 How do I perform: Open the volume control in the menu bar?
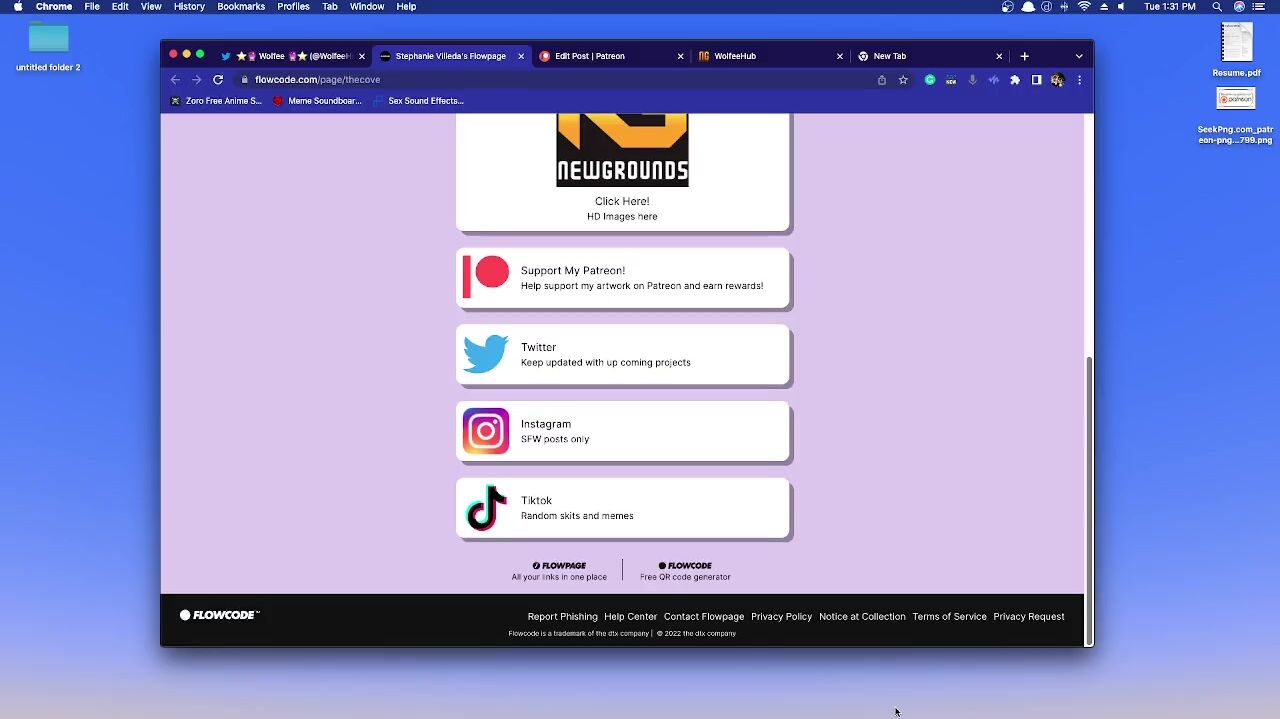coord(1121,7)
